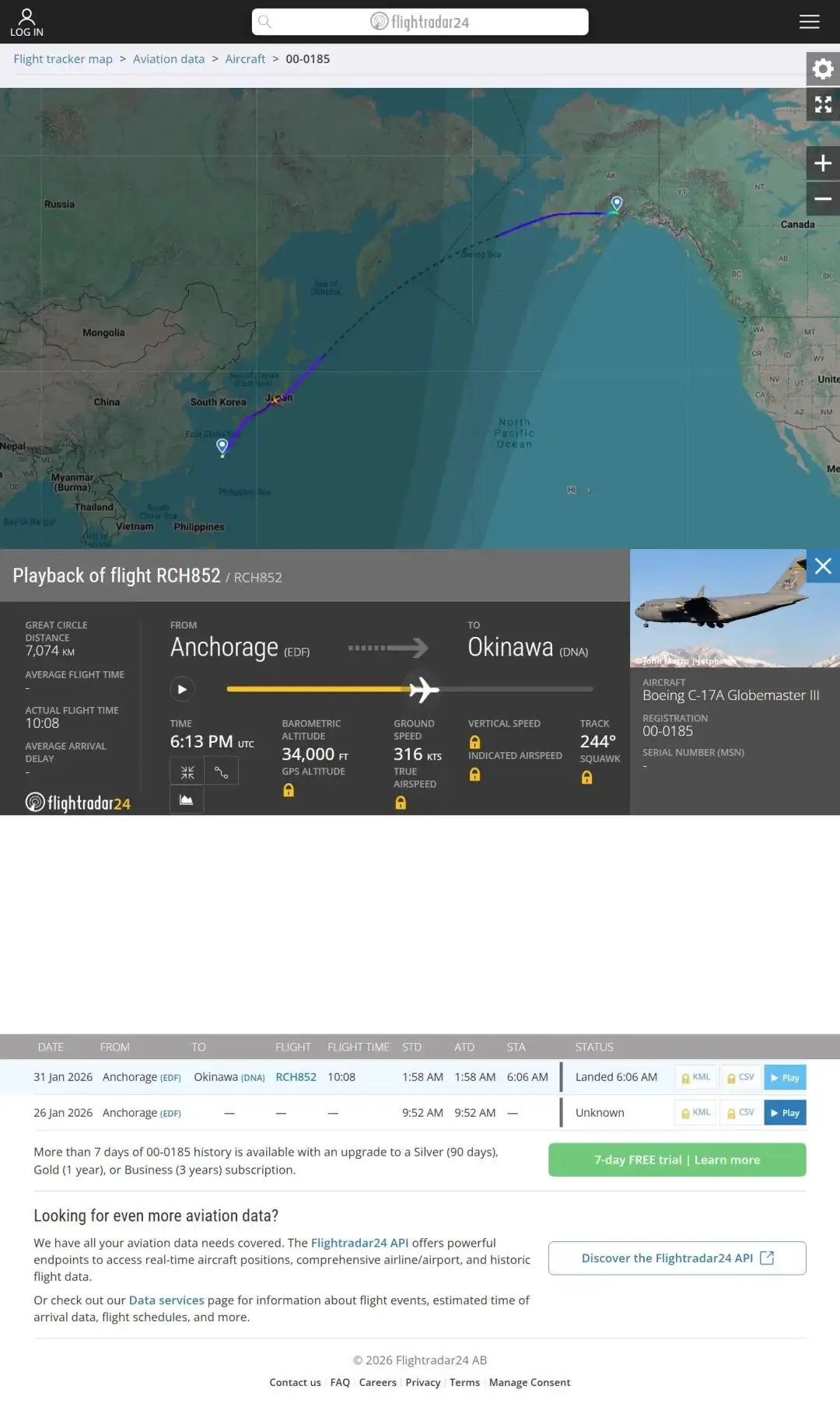Image resolution: width=840 pixels, height=1417 pixels.
Task: Download CSV for 26 Jan flight
Action: [741, 1113]
